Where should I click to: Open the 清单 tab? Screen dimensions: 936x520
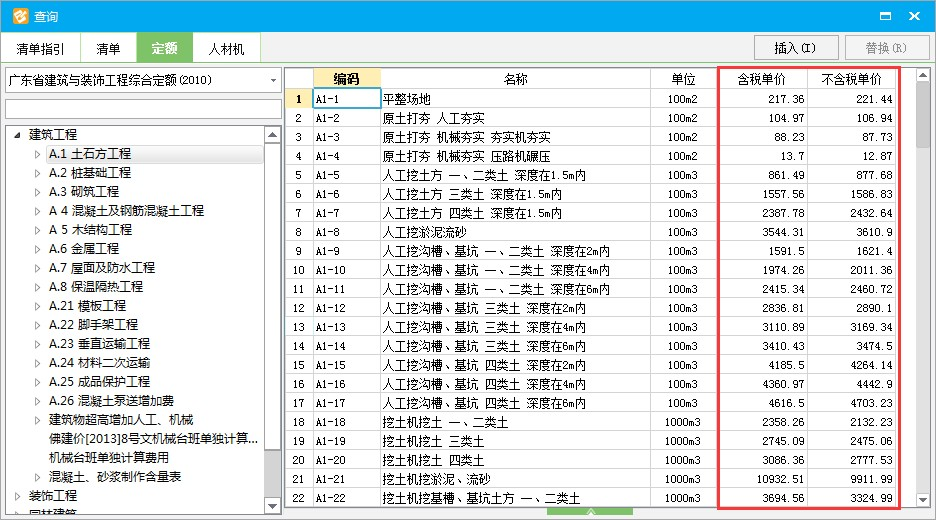pyautogui.click(x=108, y=48)
